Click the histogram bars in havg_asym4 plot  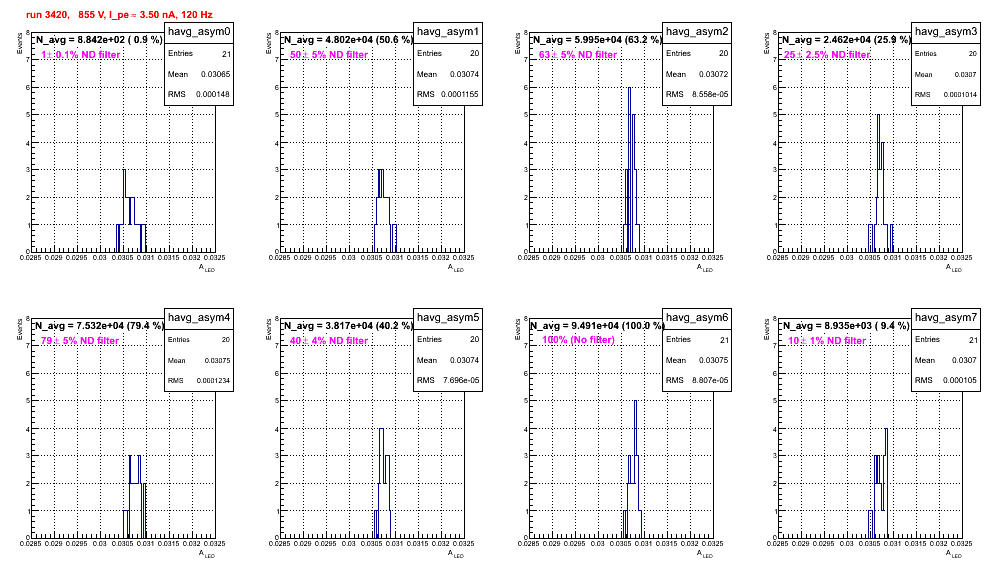(135, 496)
